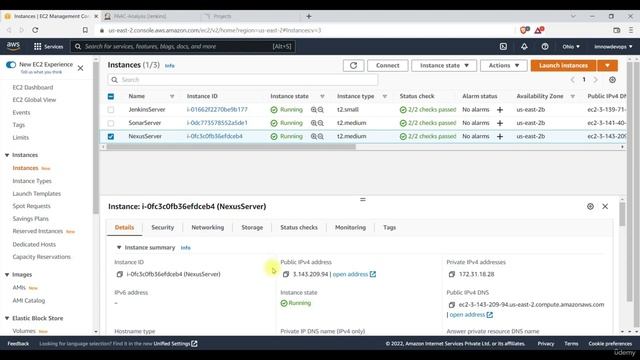Click the Connect button
640x360 pixels.
(388, 65)
